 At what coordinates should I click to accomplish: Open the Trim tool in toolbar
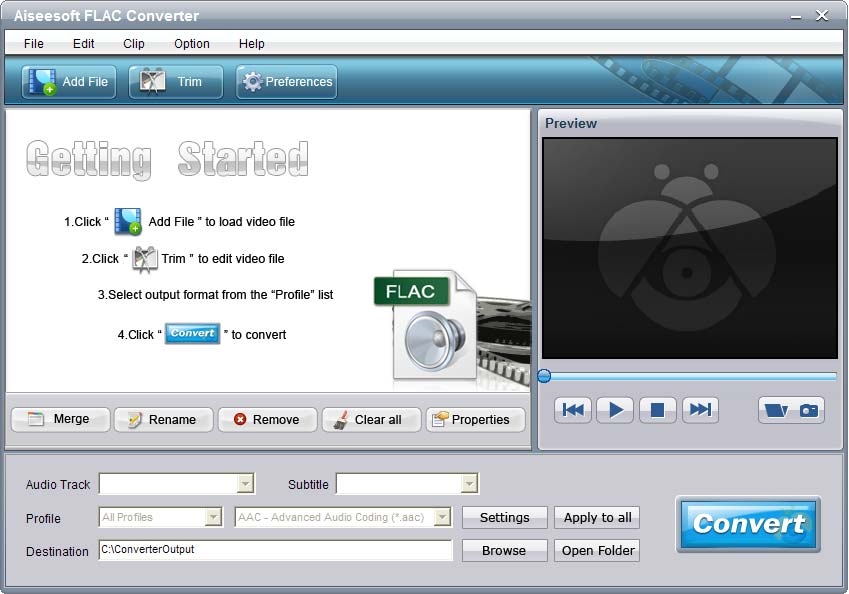[x=175, y=82]
